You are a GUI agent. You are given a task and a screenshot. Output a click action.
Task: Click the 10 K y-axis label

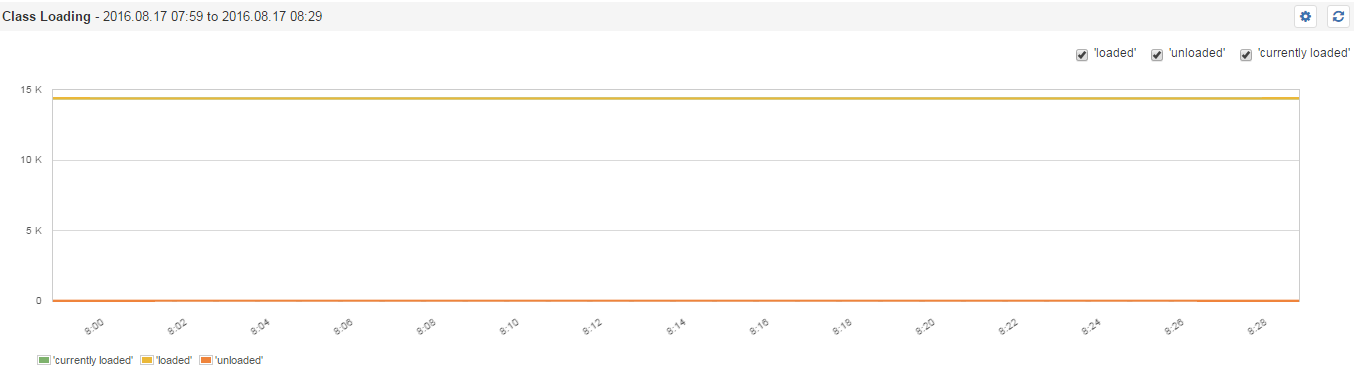pyautogui.click(x=31, y=160)
